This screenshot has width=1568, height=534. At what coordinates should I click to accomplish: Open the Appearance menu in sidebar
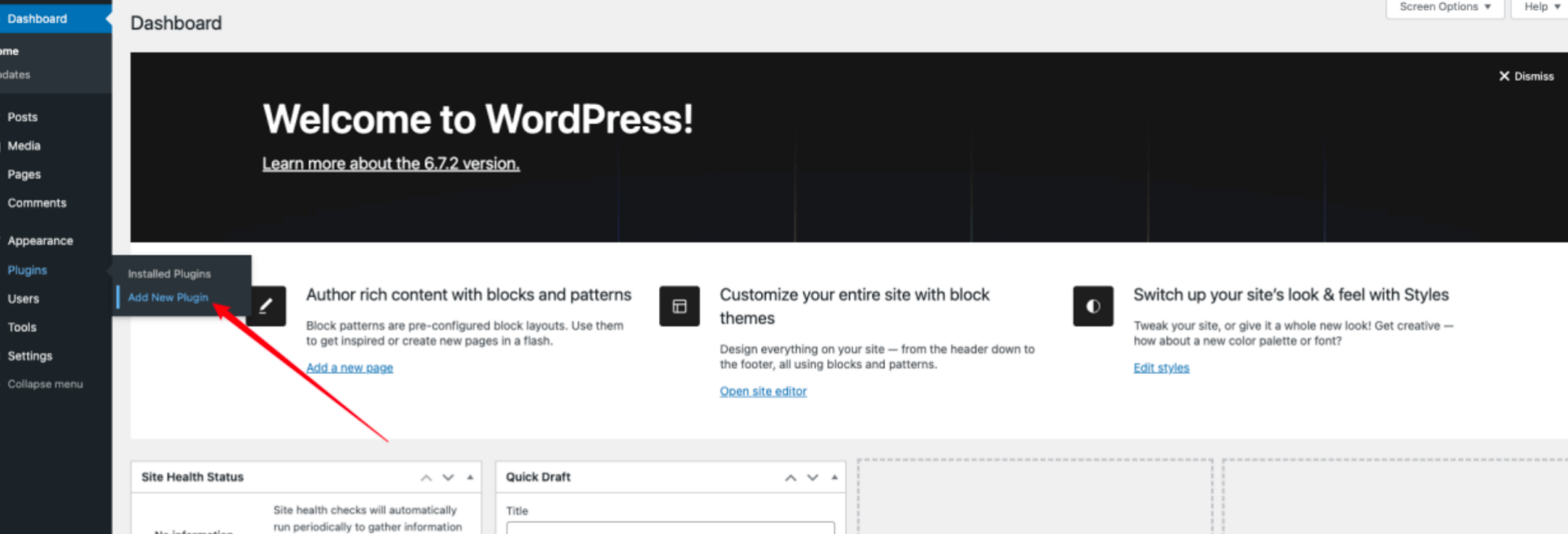click(40, 241)
